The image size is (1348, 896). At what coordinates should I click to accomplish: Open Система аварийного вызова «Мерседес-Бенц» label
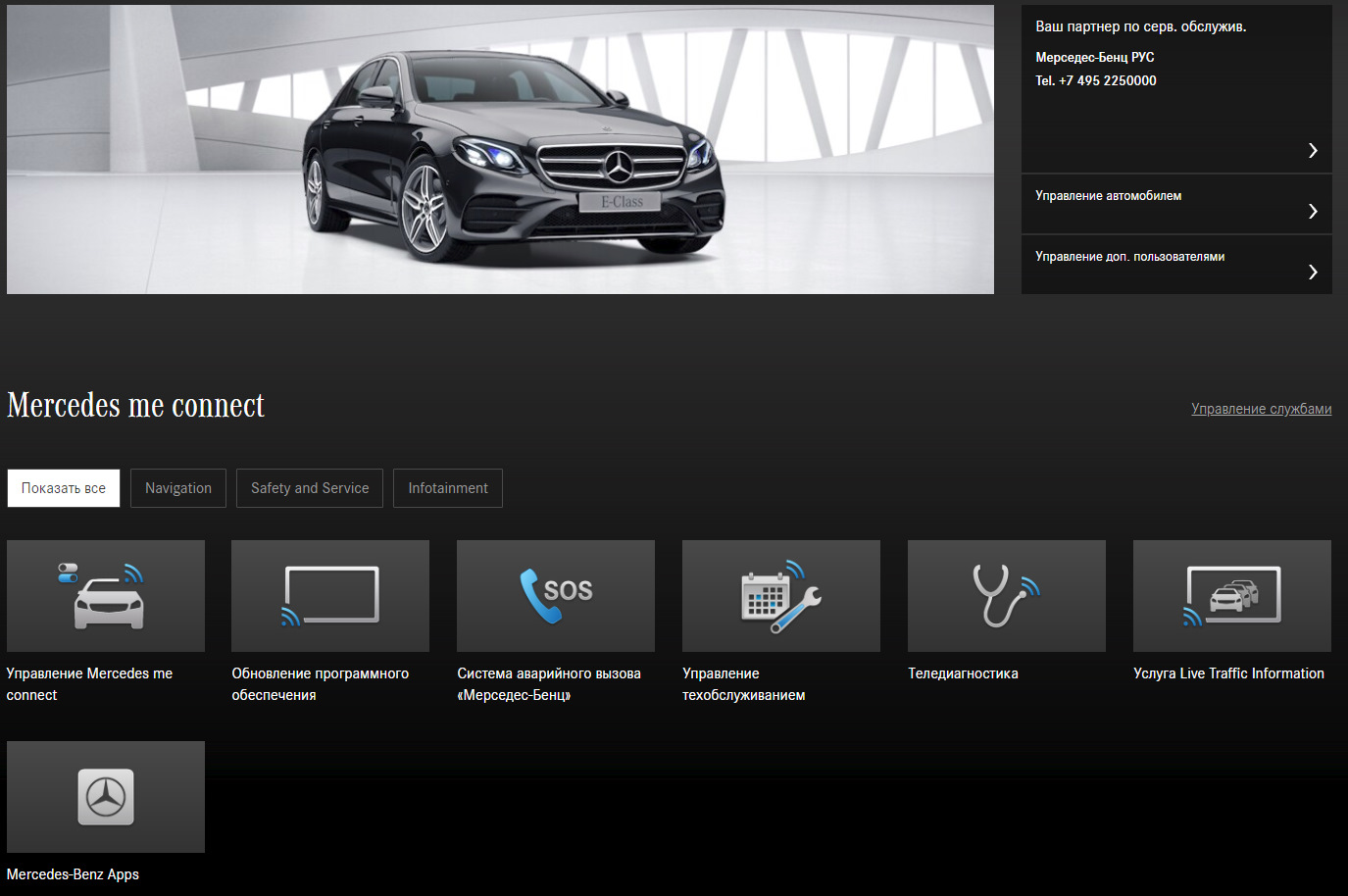pyautogui.click(x=549, y=684)
